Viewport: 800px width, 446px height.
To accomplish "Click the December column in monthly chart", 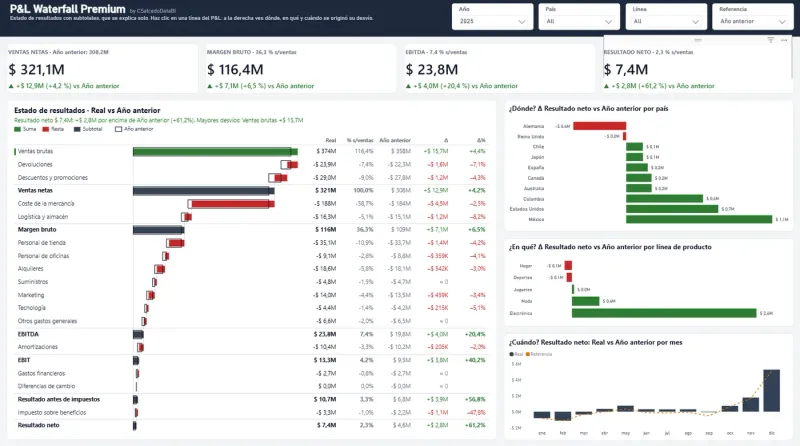I will (771, 390).
